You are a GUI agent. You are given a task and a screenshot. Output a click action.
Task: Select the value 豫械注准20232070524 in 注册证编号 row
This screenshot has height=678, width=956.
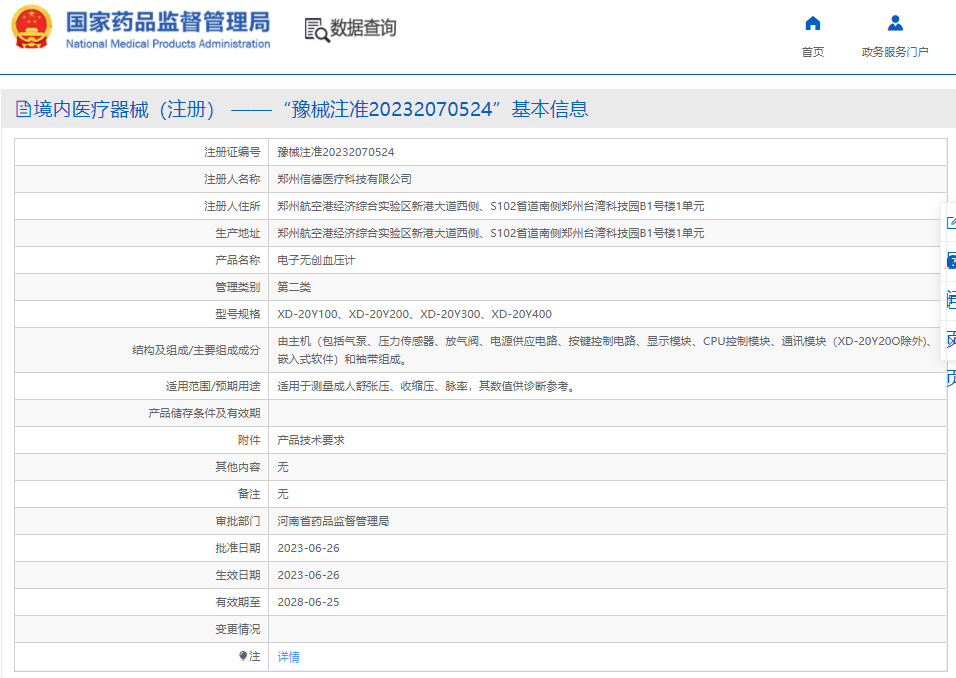[336, 152]
